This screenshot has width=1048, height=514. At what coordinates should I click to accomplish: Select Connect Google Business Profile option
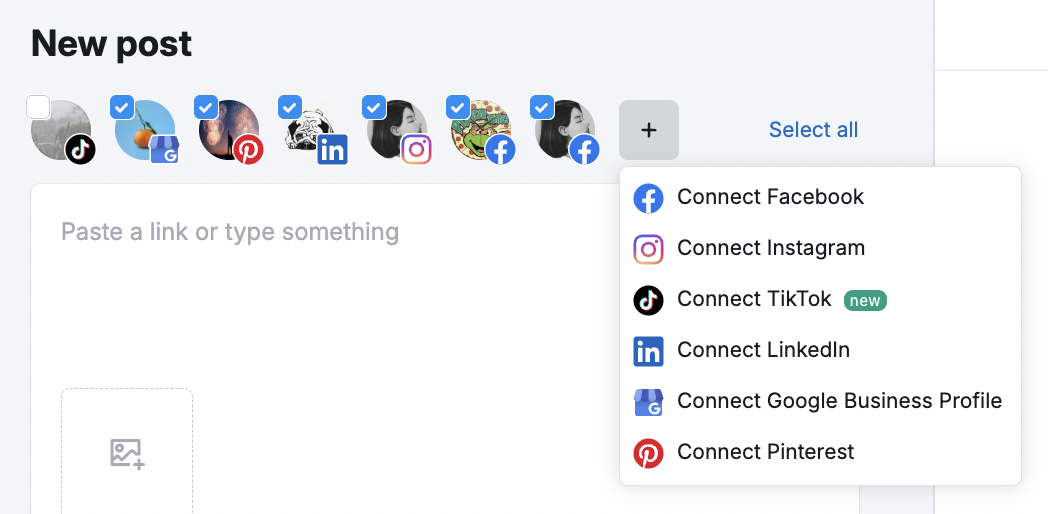click(839, 402)
